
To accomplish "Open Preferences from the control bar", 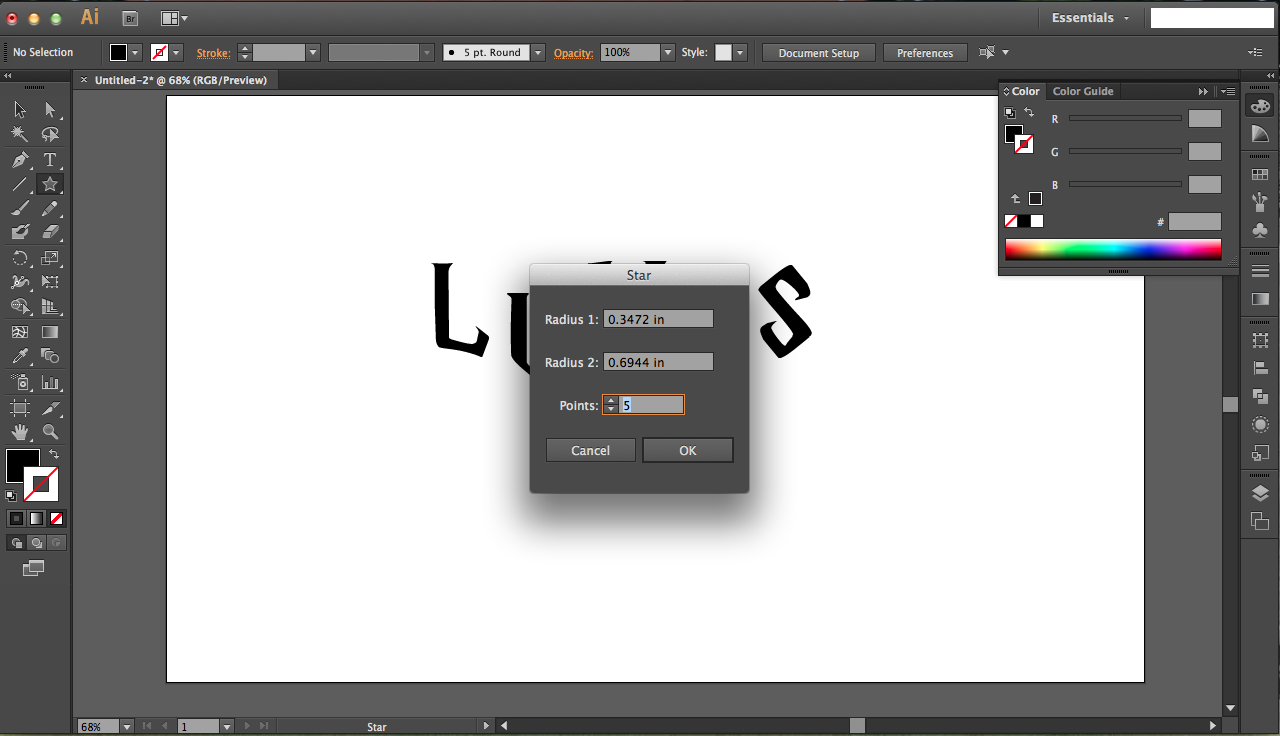I will tap(925, 53).
